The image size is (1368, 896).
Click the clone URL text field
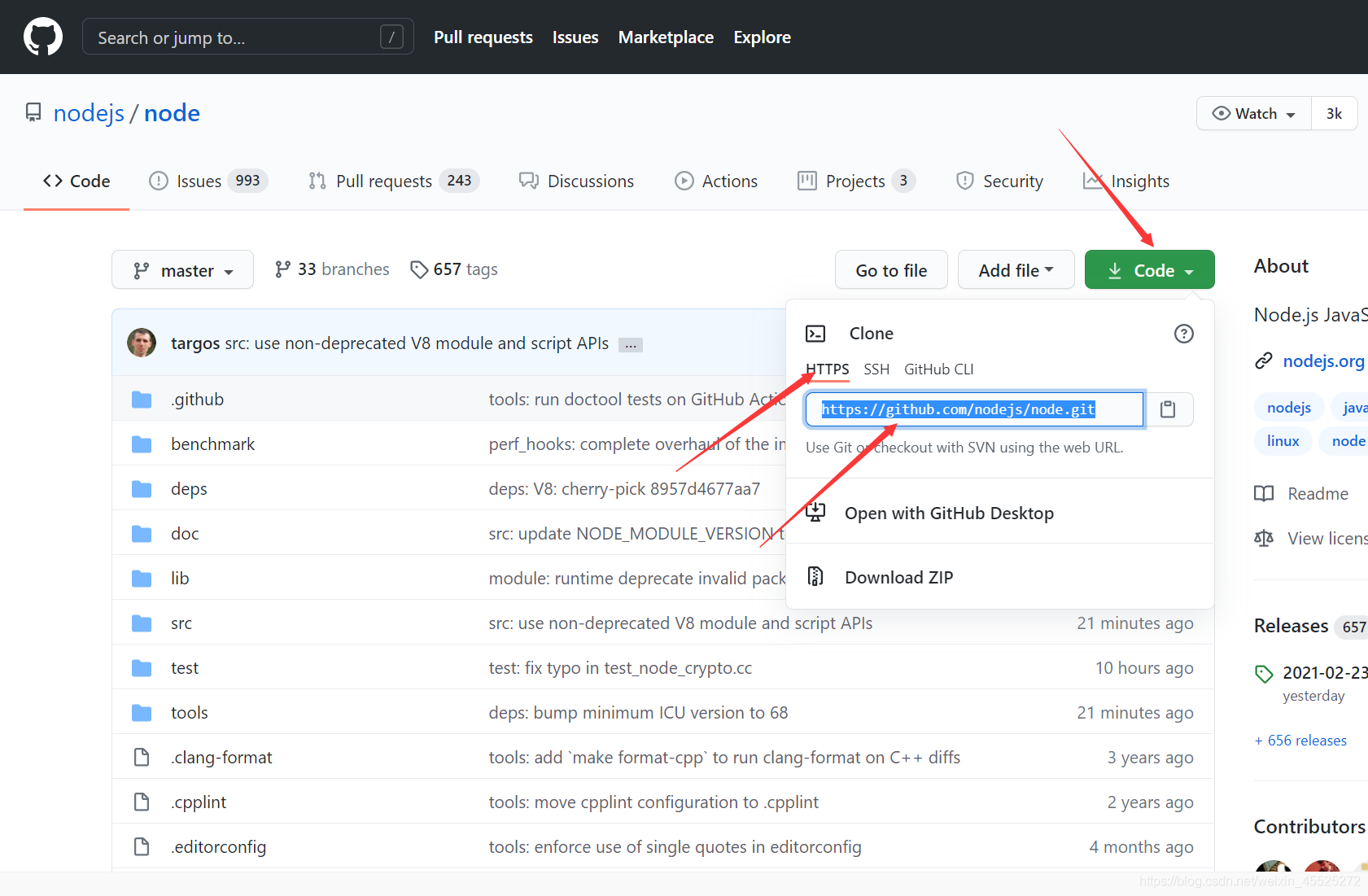click(x=974, y=409)
